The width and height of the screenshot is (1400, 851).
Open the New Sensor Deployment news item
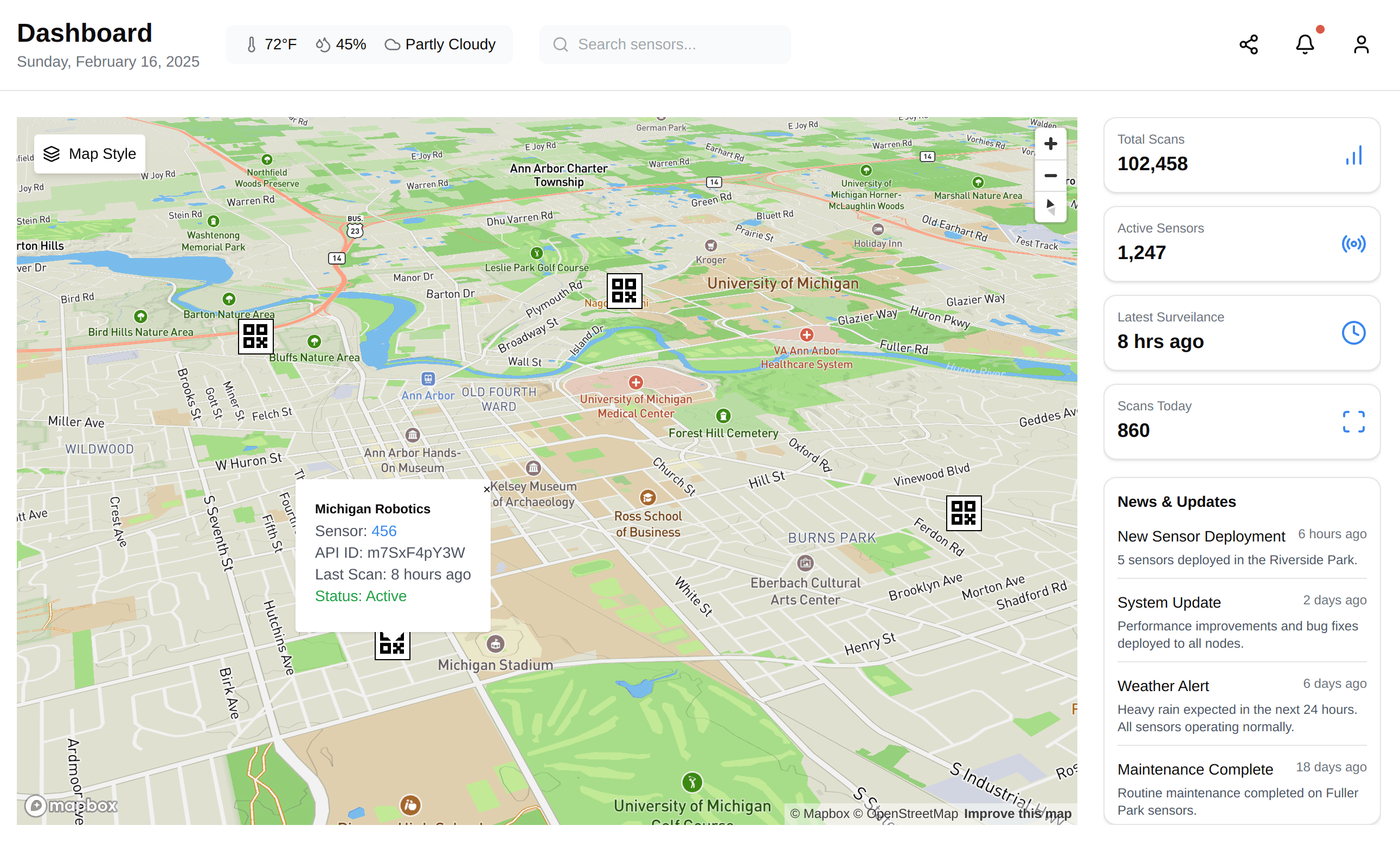click(x=1242, y=547)
